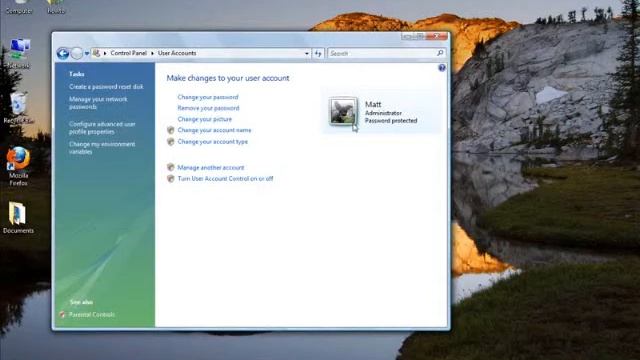The width and height of the screenshot is (640, 360).
Task: Maximize the User Accounts window
Action: (x=420, y=36)
